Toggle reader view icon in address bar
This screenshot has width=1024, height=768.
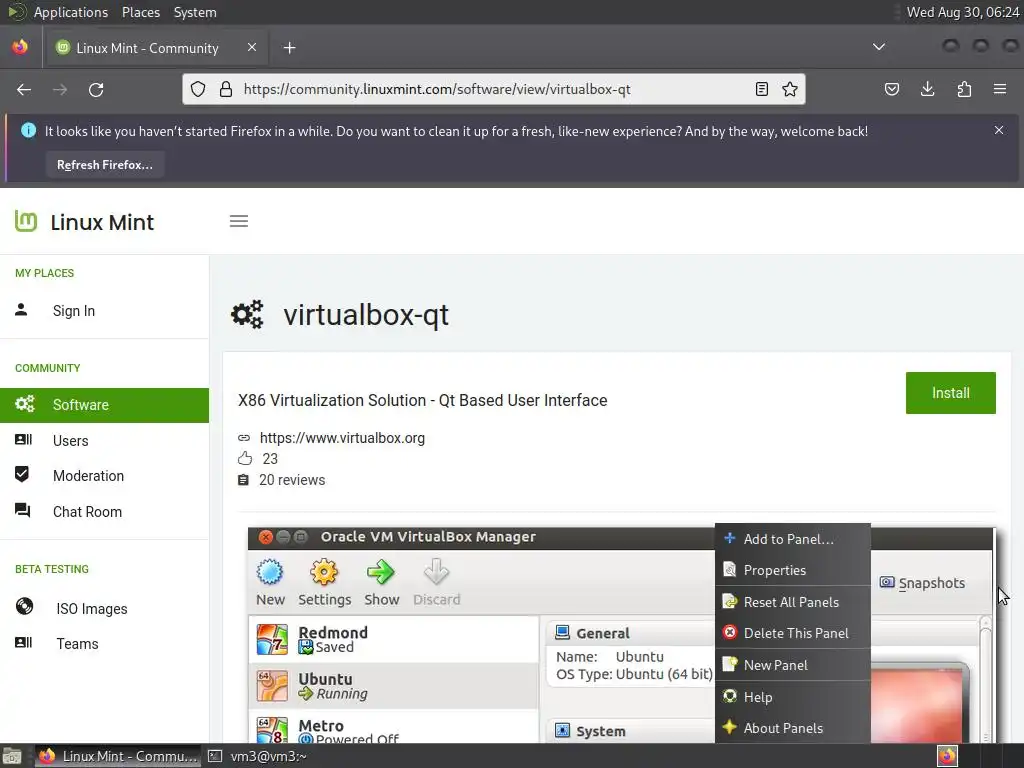pos(761,89)
